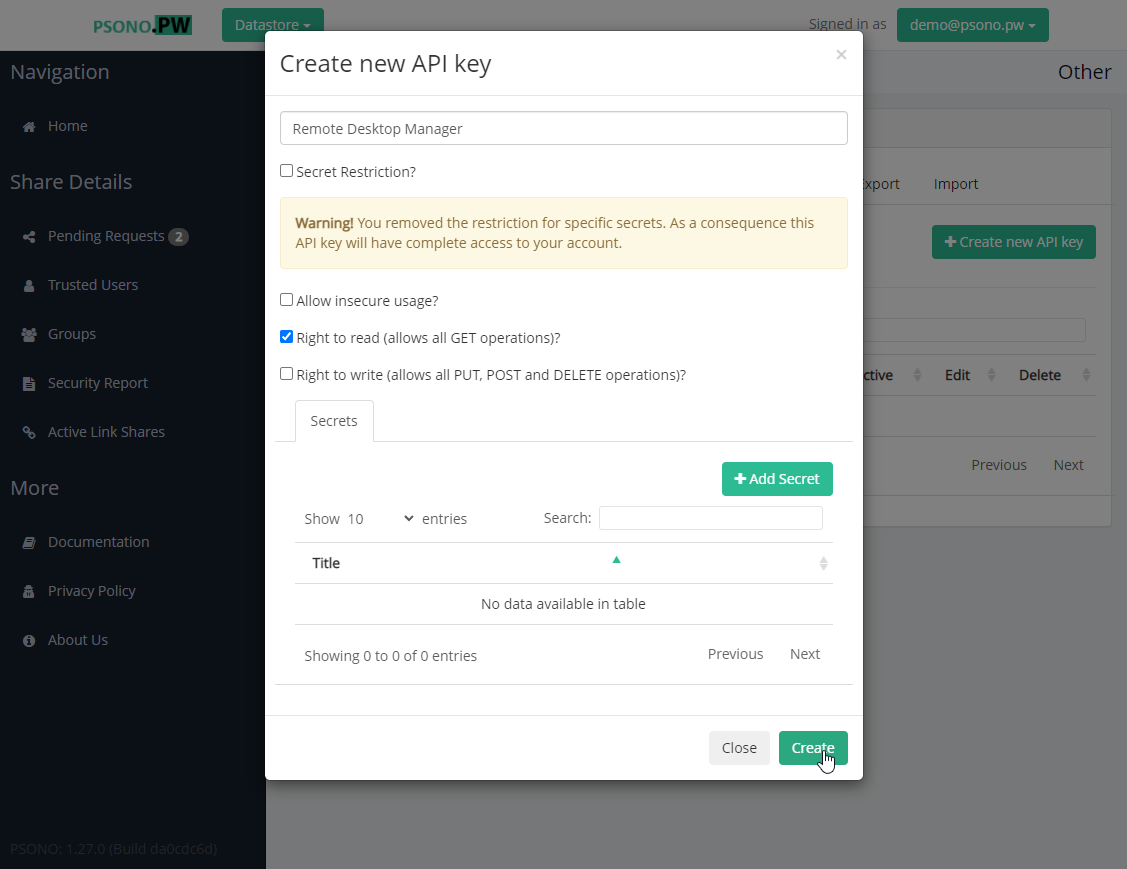The image size is (1127, 869).
Task: Open the About Us page
Action: pyautogui.click(x=76, y=639)
